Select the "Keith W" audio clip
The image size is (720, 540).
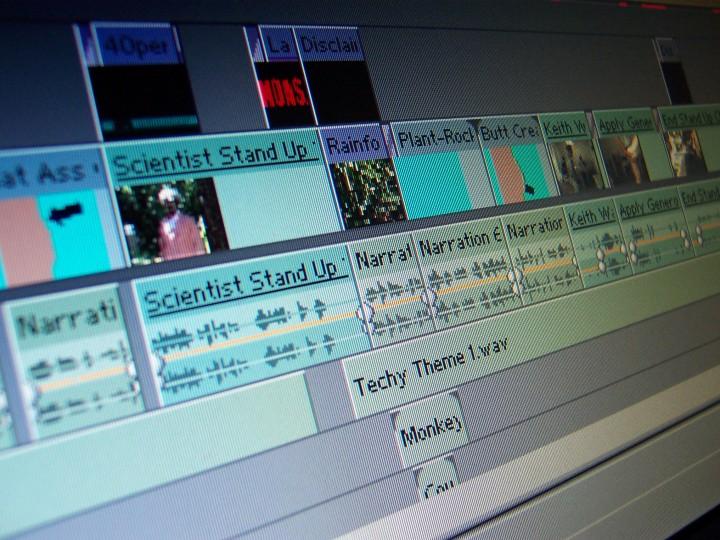[x=597, y=241]
